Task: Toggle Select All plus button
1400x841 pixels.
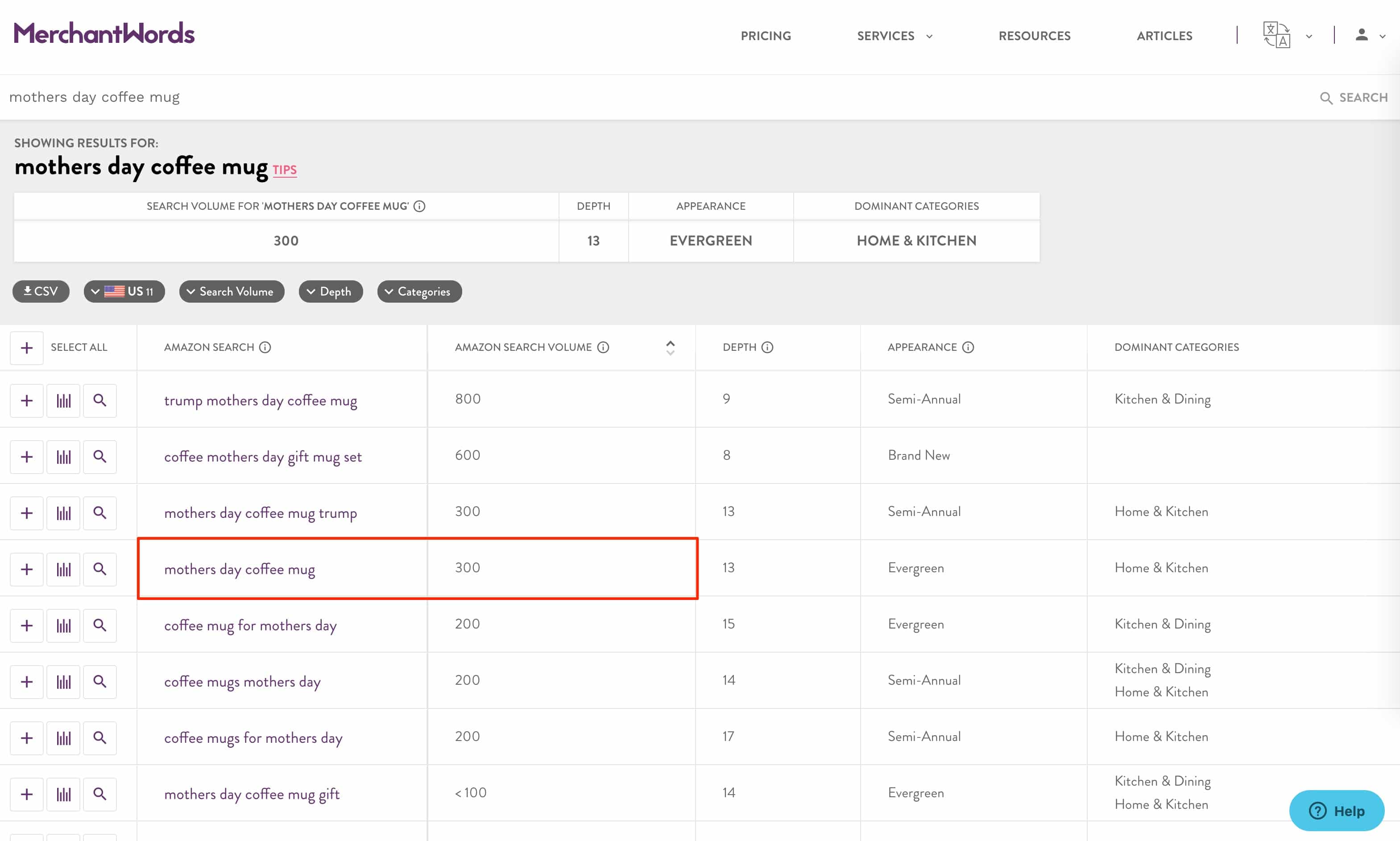Action: [x=27, y=347]
